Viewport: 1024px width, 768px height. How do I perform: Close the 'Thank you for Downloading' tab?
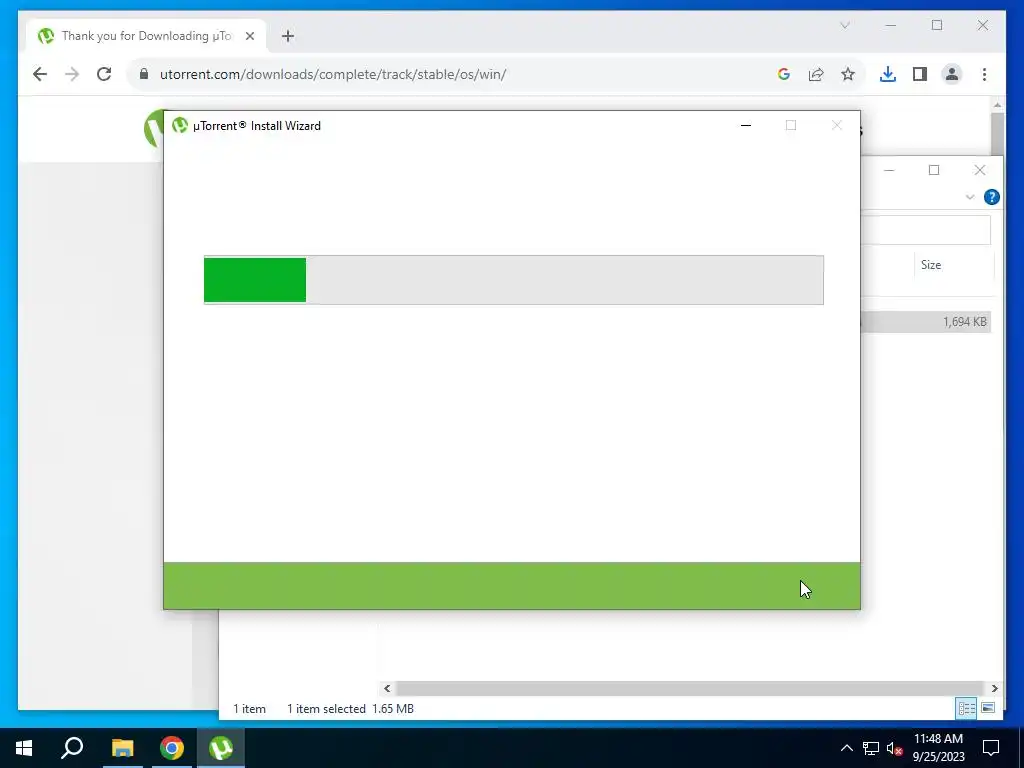point(249,36)
